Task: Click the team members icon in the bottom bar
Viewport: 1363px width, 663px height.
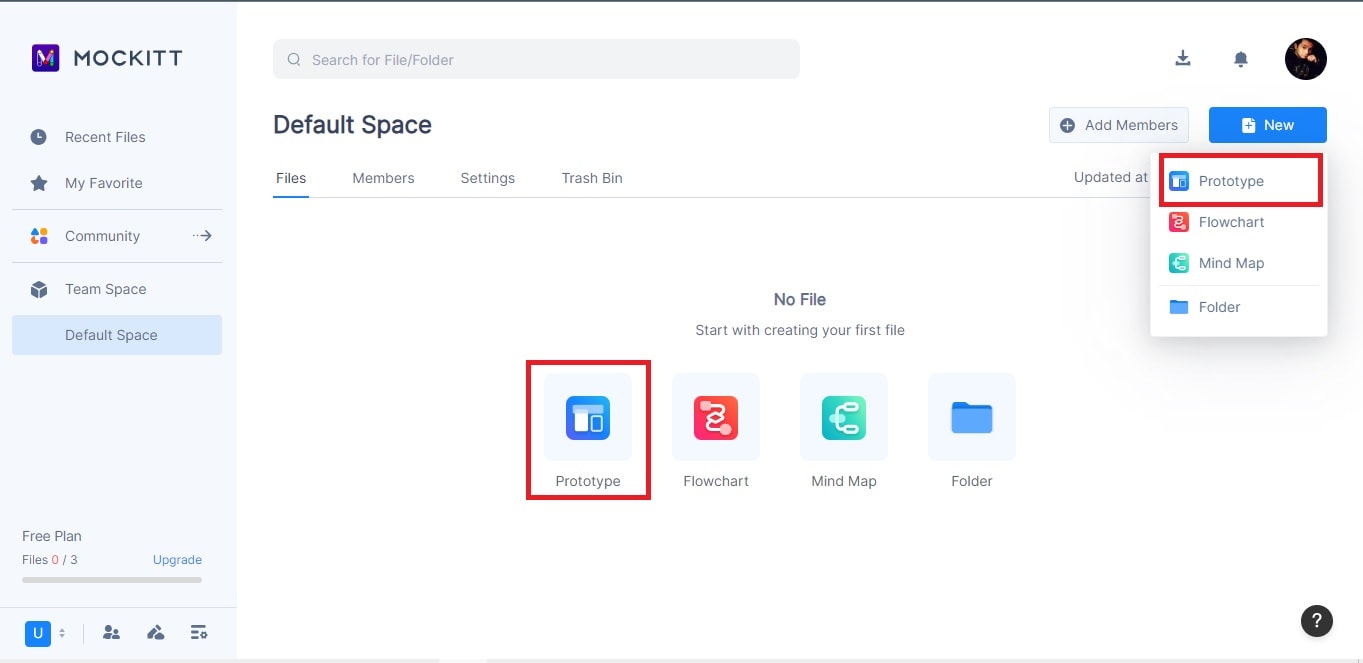Action: [x=111, y=633]
